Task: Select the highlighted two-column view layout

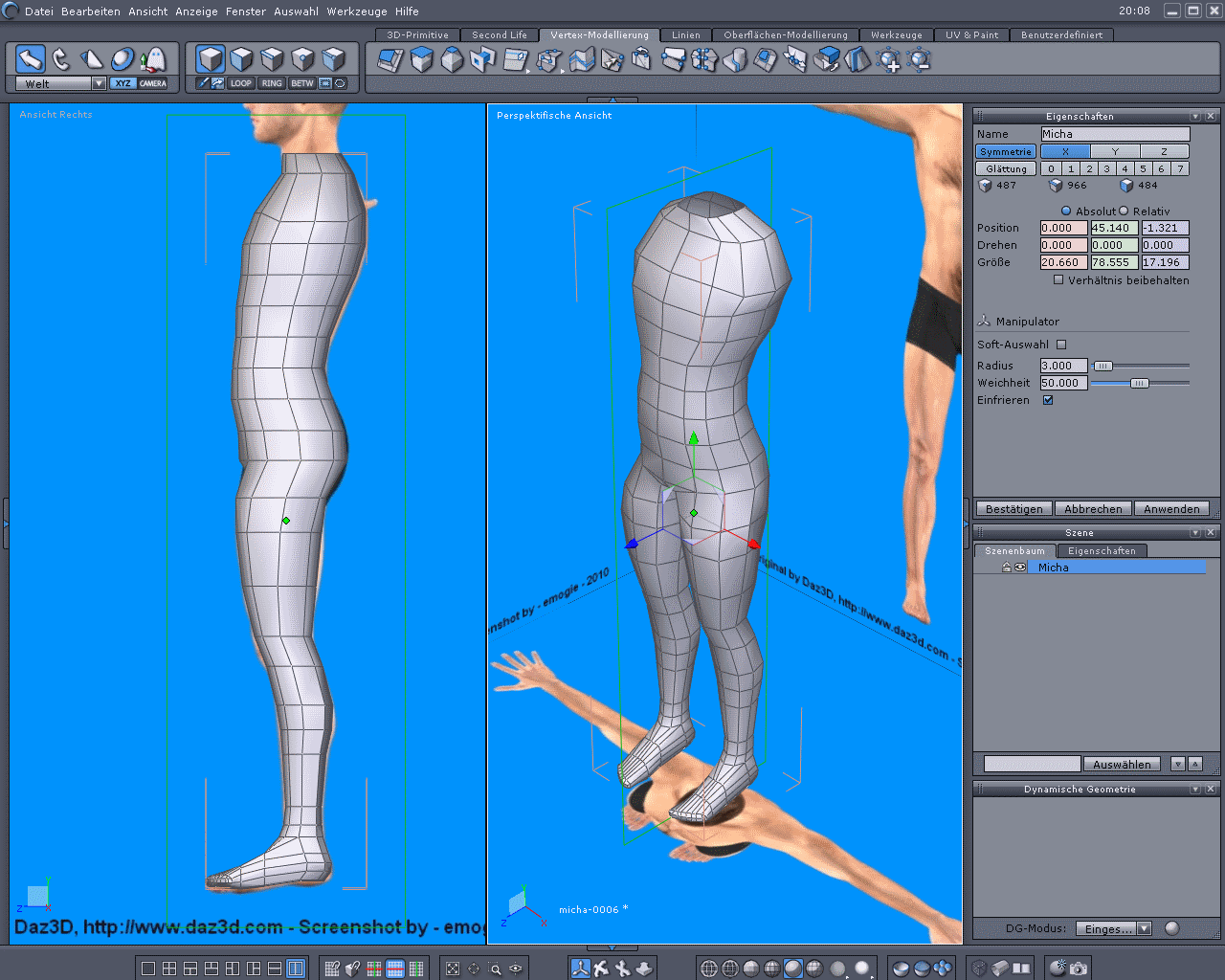Action: click(296, 969)
